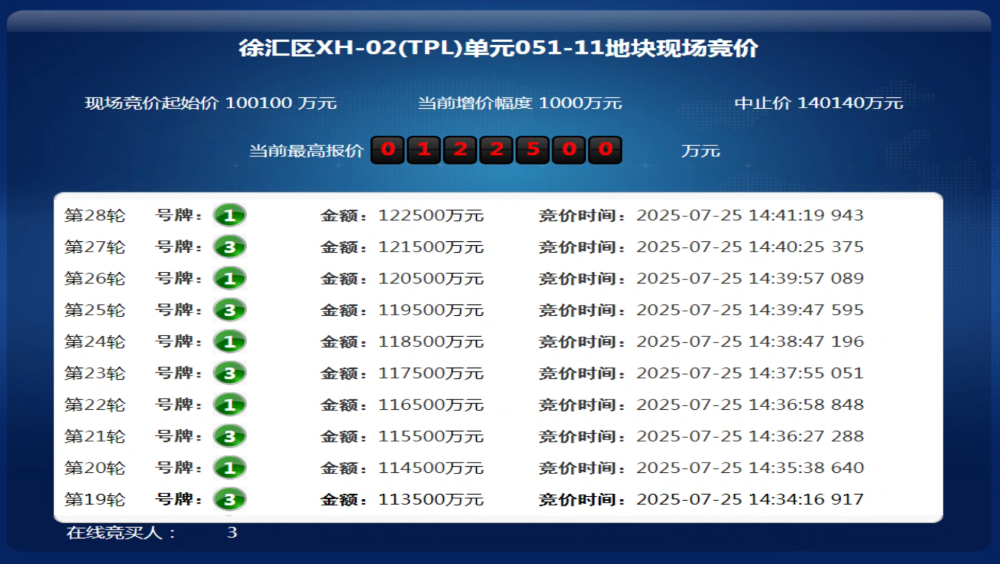Click amount 118500万元
Image resolution: width=1000 pixels, height=564 pixels.
[x=430, y=341]
